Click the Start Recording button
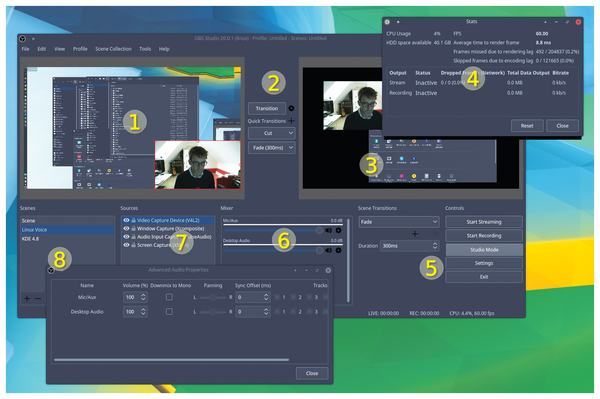This screenshot has width=600, height=399. (x=484, y=236)
